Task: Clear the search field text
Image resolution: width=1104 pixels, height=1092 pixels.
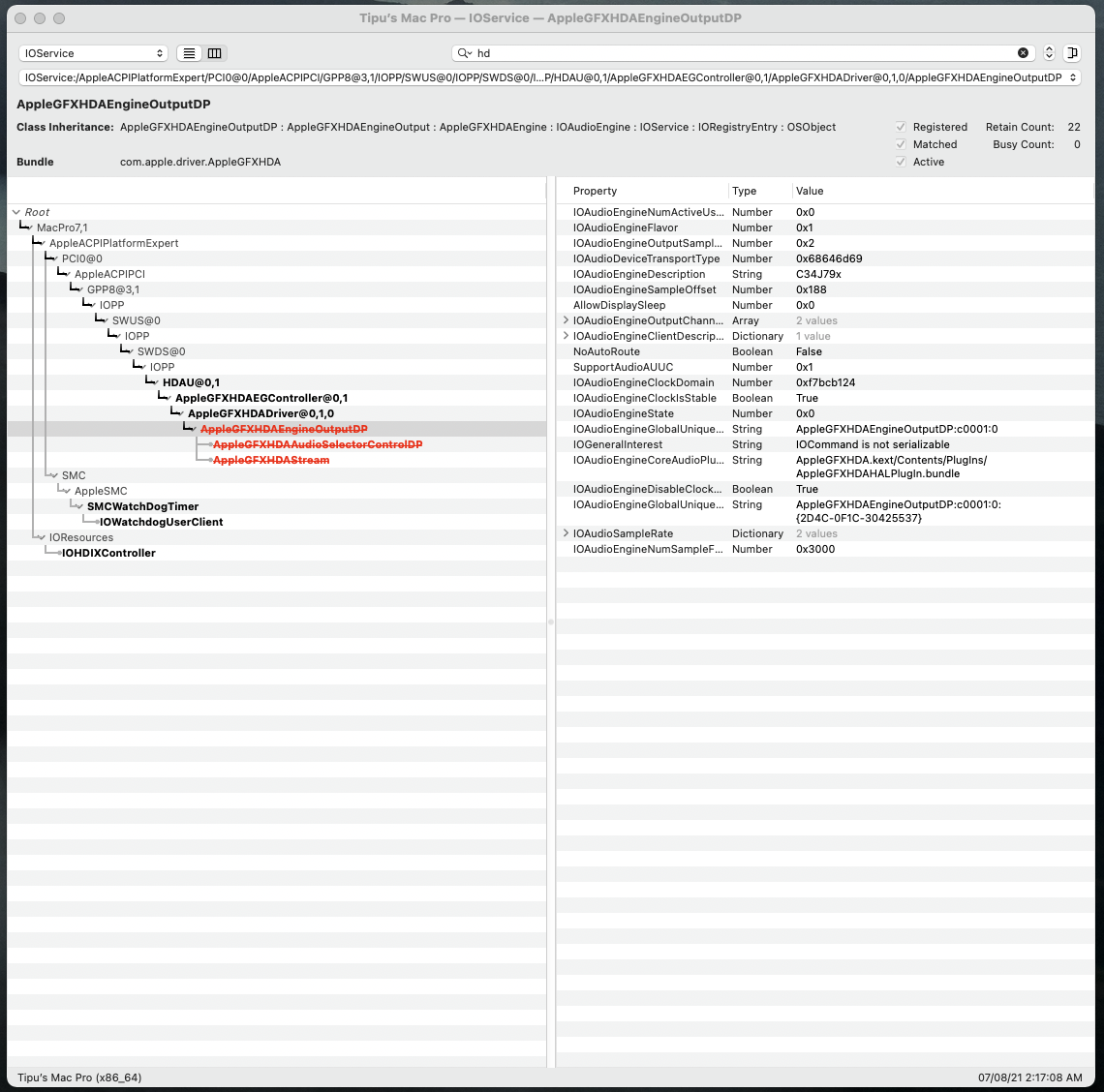Action: click(x=1023, y=53)
